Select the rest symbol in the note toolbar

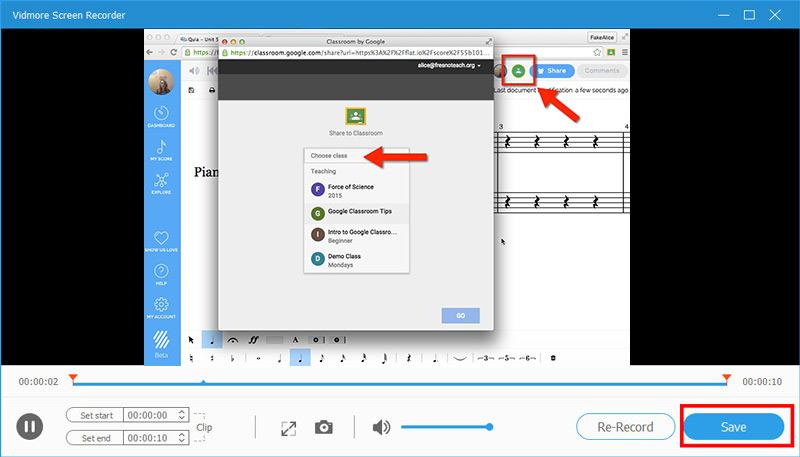[x=408, y=358]
